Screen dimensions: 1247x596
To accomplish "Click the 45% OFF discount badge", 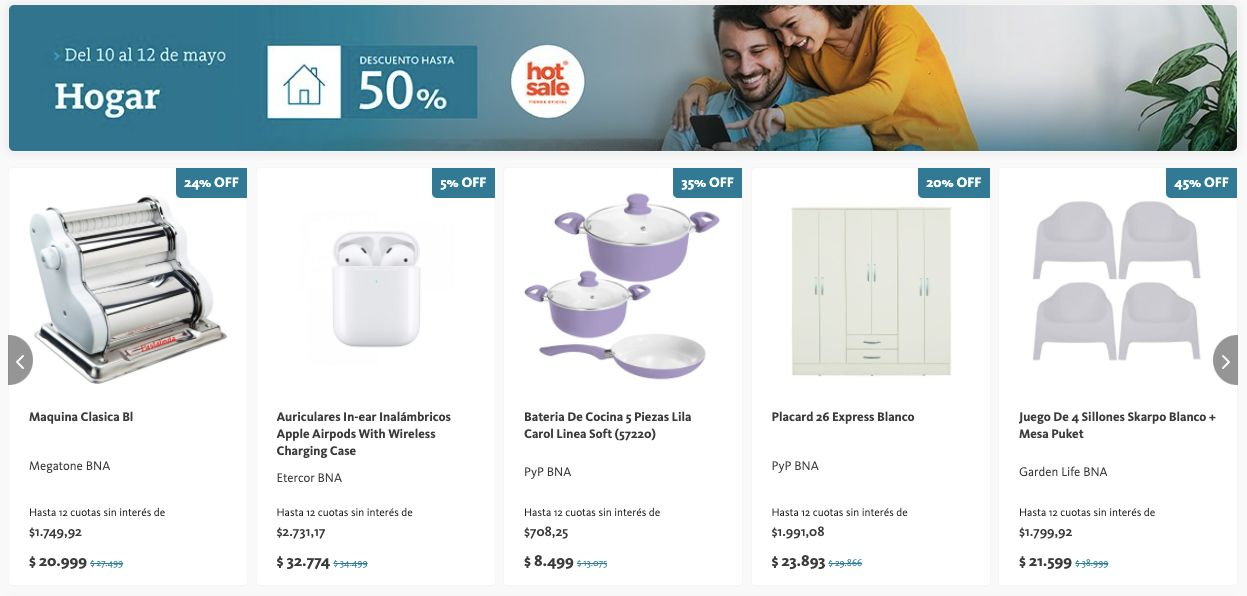I will pyautogui.click(x=1201, y=183).
